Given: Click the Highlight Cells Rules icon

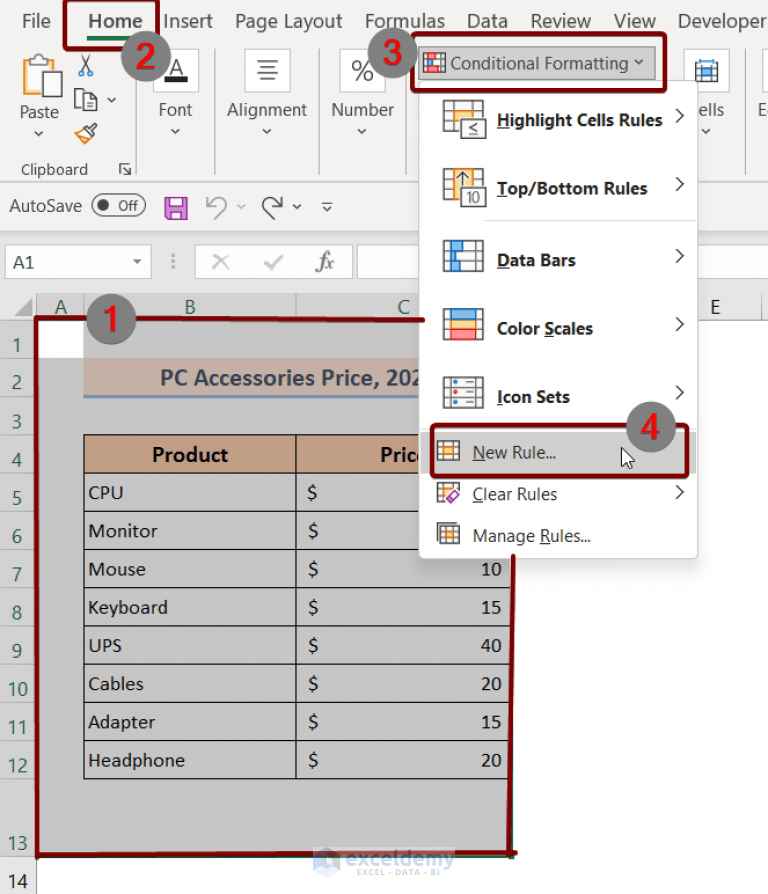Looking at the screenshot, I should click(464, 120).
